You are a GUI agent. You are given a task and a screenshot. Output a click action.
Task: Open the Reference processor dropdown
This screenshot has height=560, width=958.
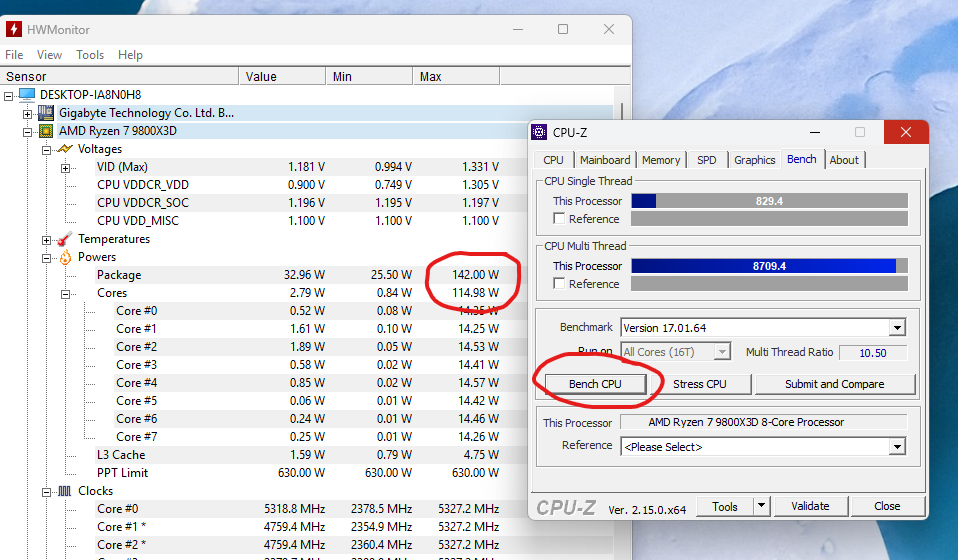[896, 447]
